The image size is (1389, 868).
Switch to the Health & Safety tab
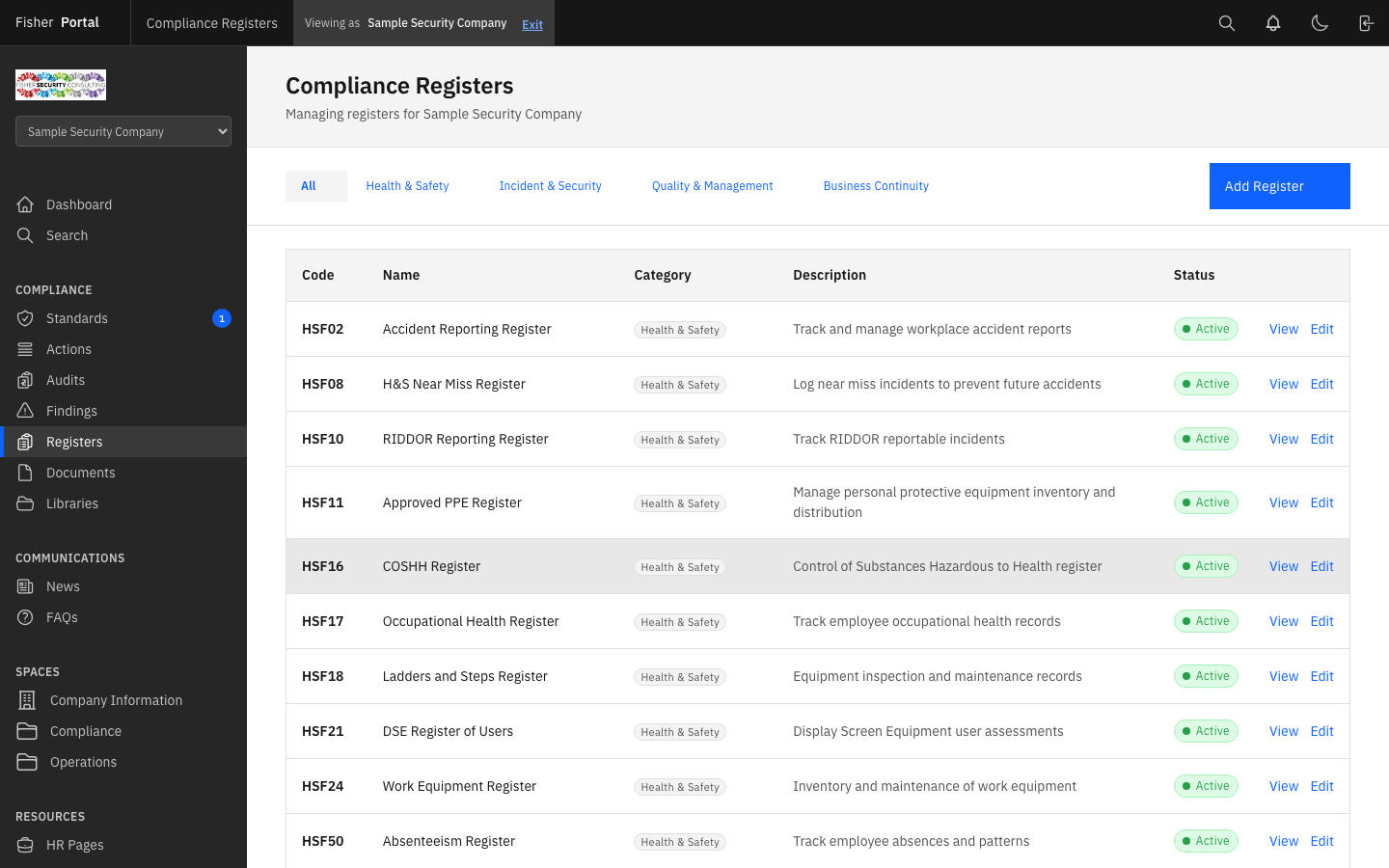[x=407, y=185]
